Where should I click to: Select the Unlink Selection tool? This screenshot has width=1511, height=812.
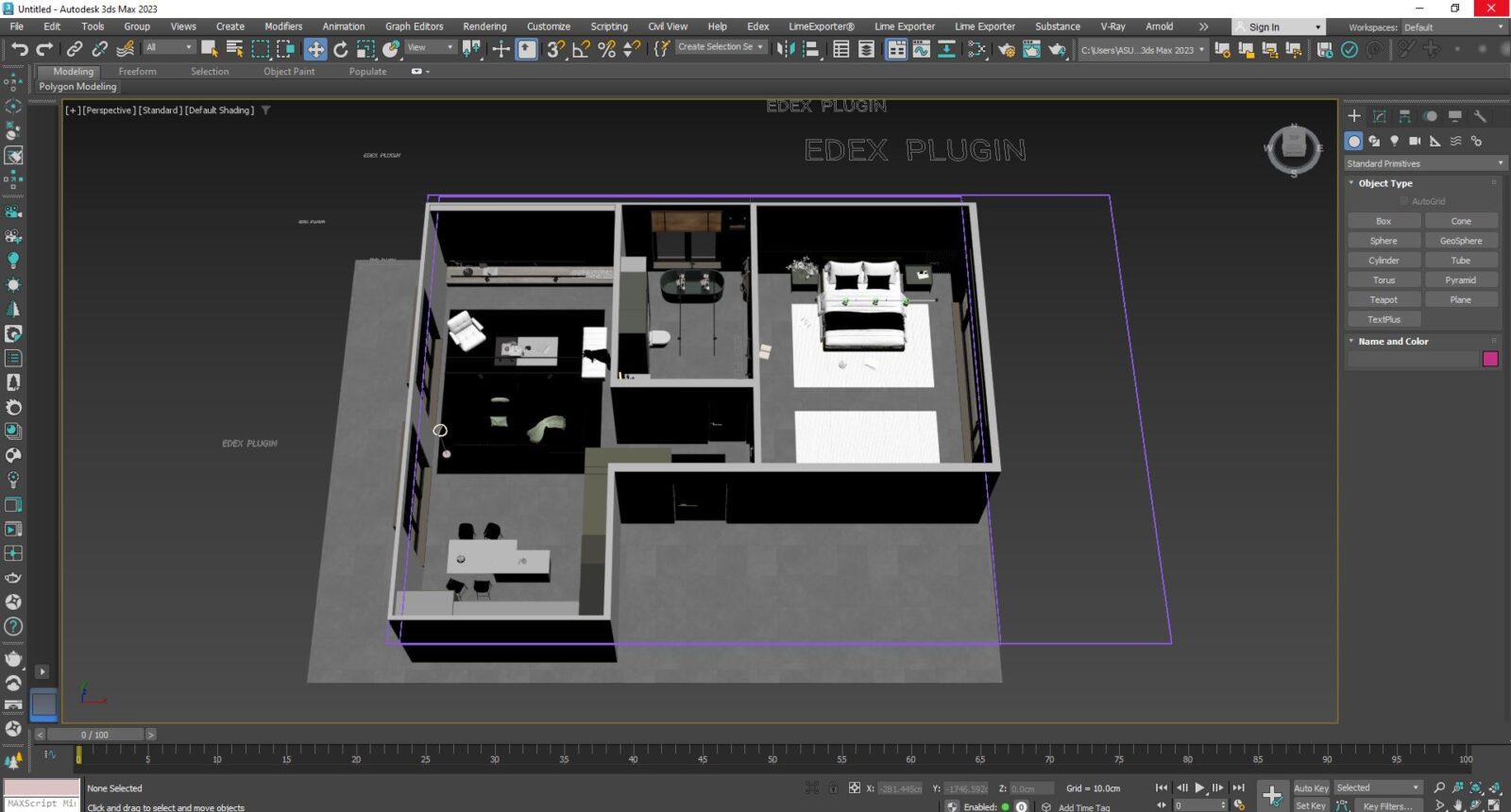99,48
